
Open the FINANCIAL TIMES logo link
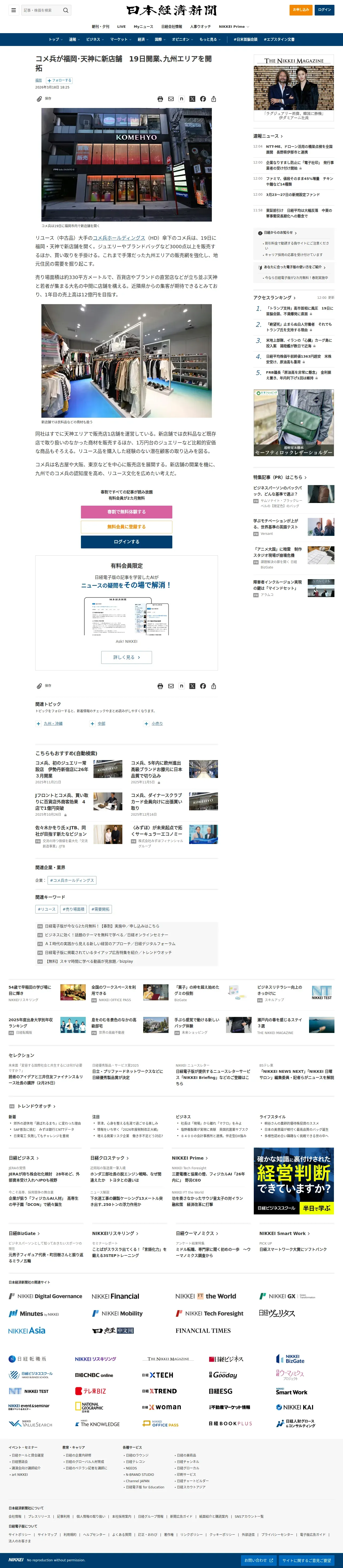203,1331
